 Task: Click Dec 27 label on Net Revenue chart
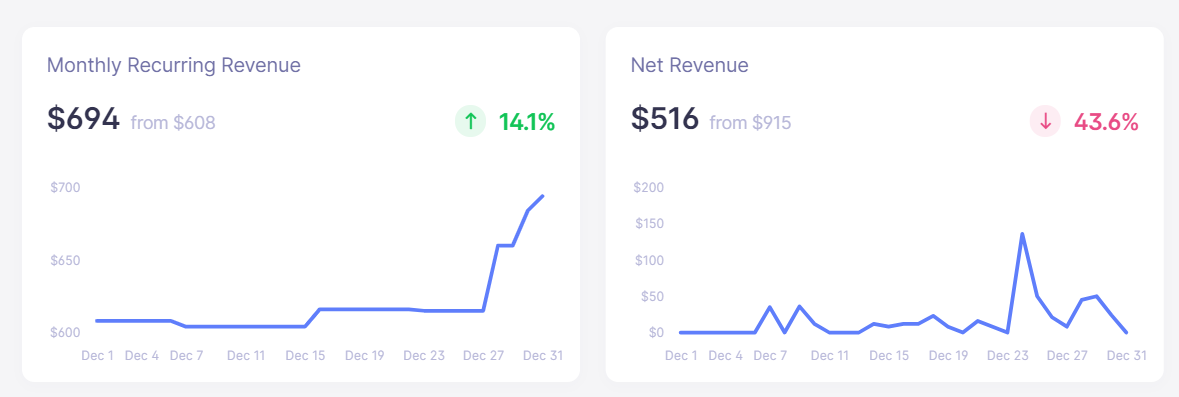pos(1068,355)
